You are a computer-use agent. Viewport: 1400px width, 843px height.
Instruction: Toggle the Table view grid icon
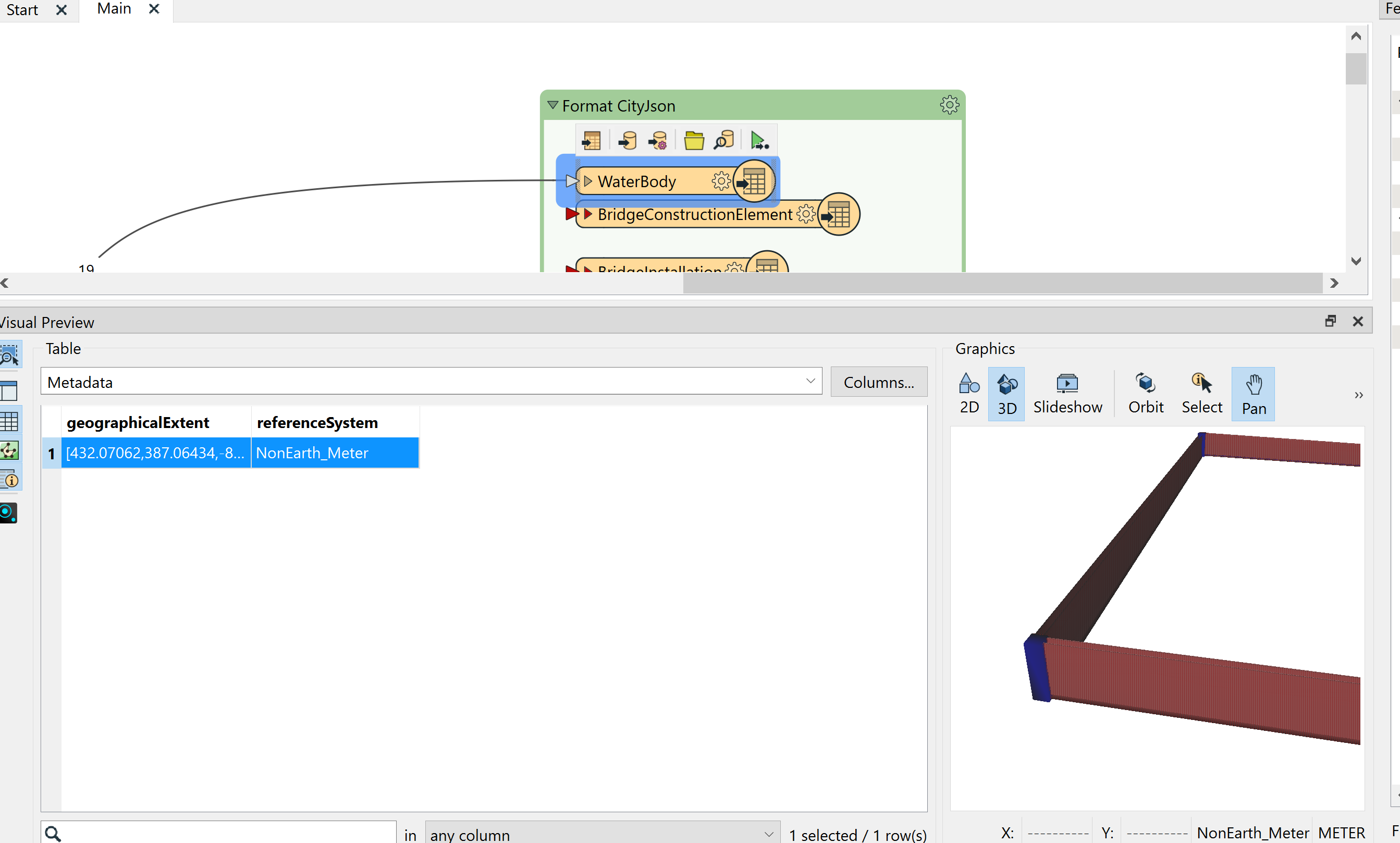9,421
